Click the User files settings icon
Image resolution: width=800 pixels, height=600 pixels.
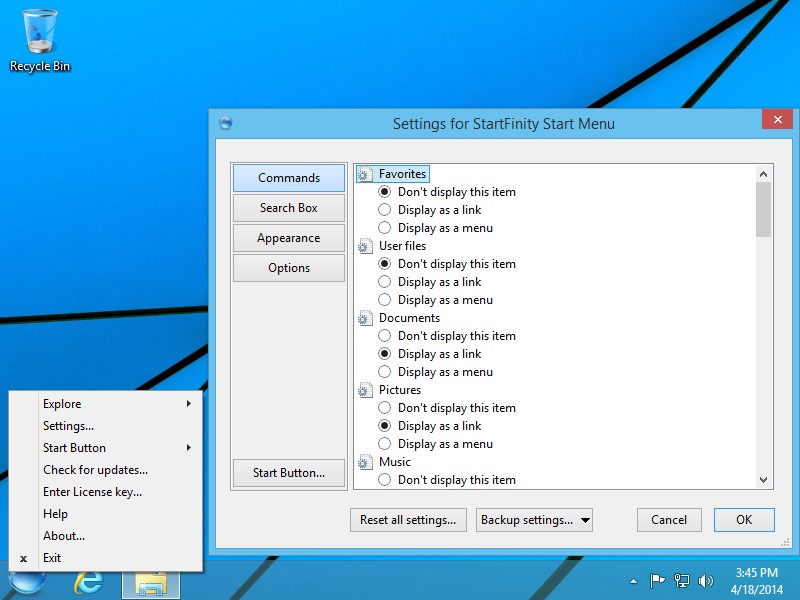[365, 246]
